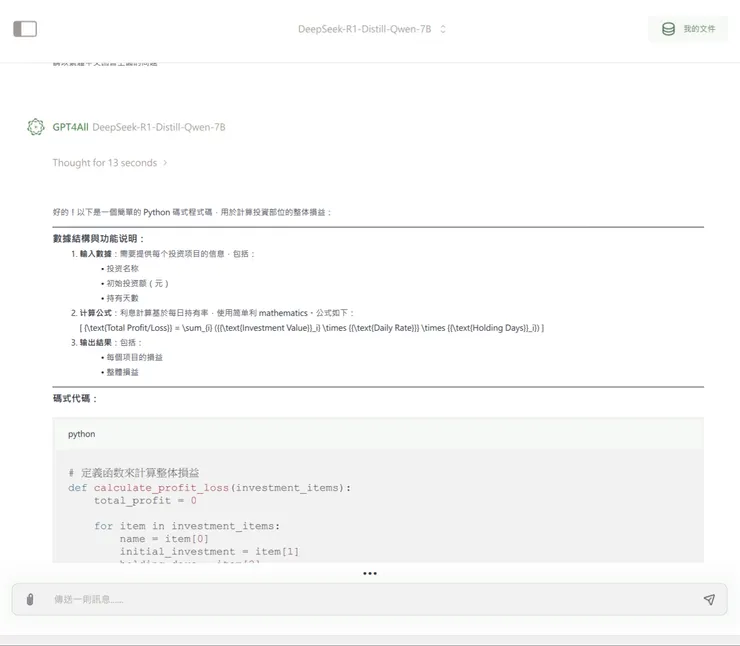Image resolution: width=740 pixels, height=646 pixels.
Task: Click the 碼式代碼 heading
Action: (x=75, y=399)
